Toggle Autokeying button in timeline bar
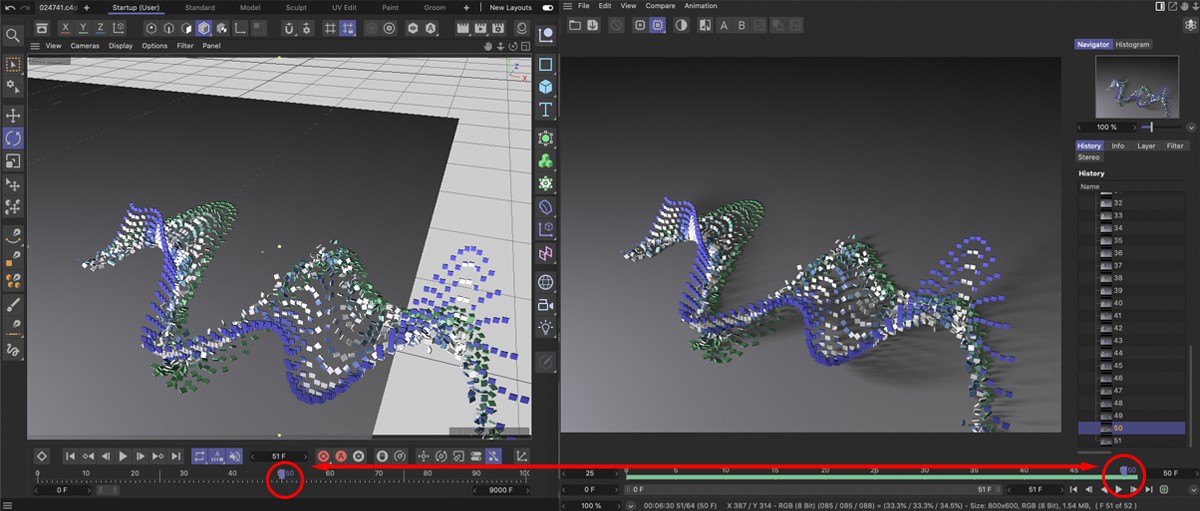The width and height of the screenshot is (1200, 511). (x=341, y=456)
